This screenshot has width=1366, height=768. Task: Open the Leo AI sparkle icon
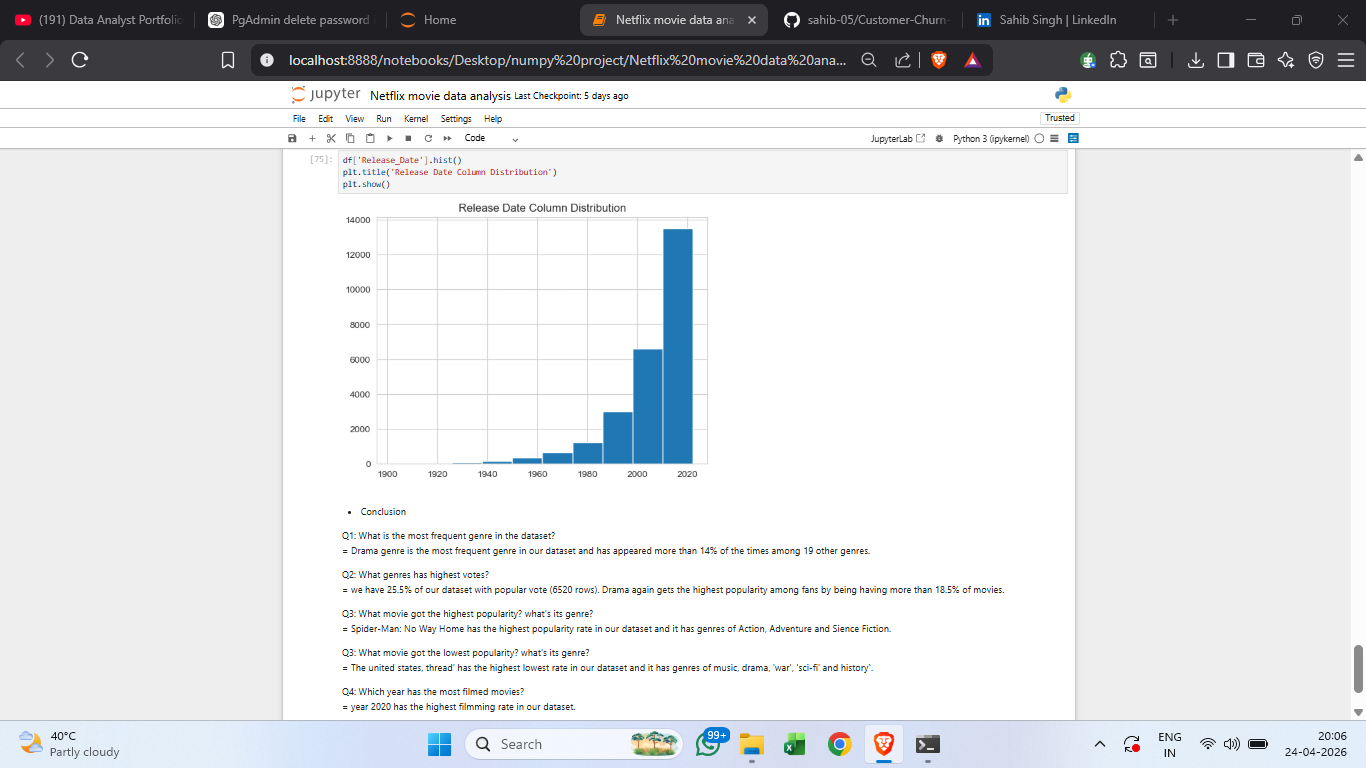pyautogui.click(x=1286, y=61)
